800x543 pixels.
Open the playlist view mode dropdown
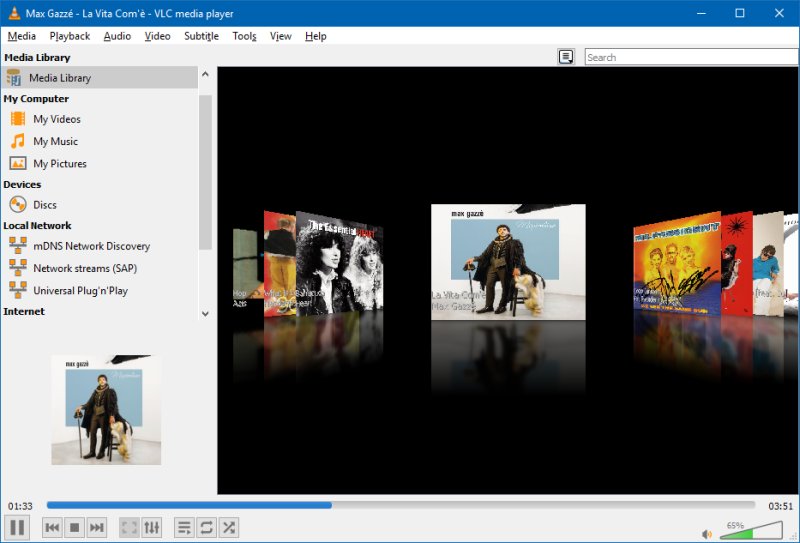pyautogui.click(x=566, y=57)
